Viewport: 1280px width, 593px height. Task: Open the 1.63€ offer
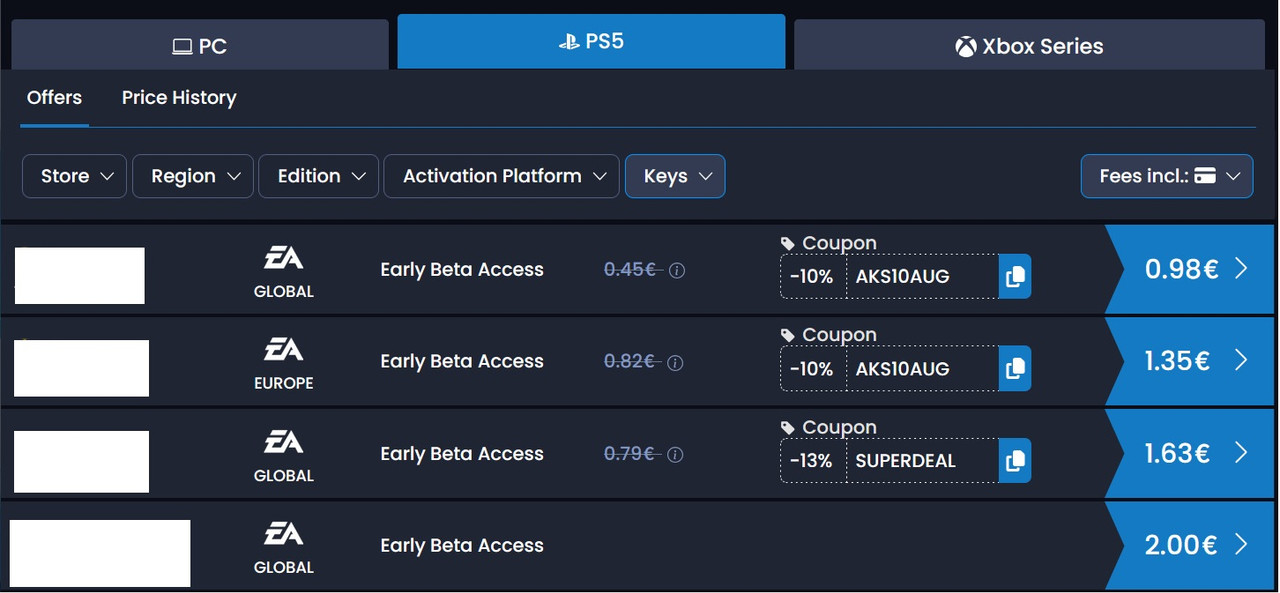pyautogui.click(x=1191, y=453)
